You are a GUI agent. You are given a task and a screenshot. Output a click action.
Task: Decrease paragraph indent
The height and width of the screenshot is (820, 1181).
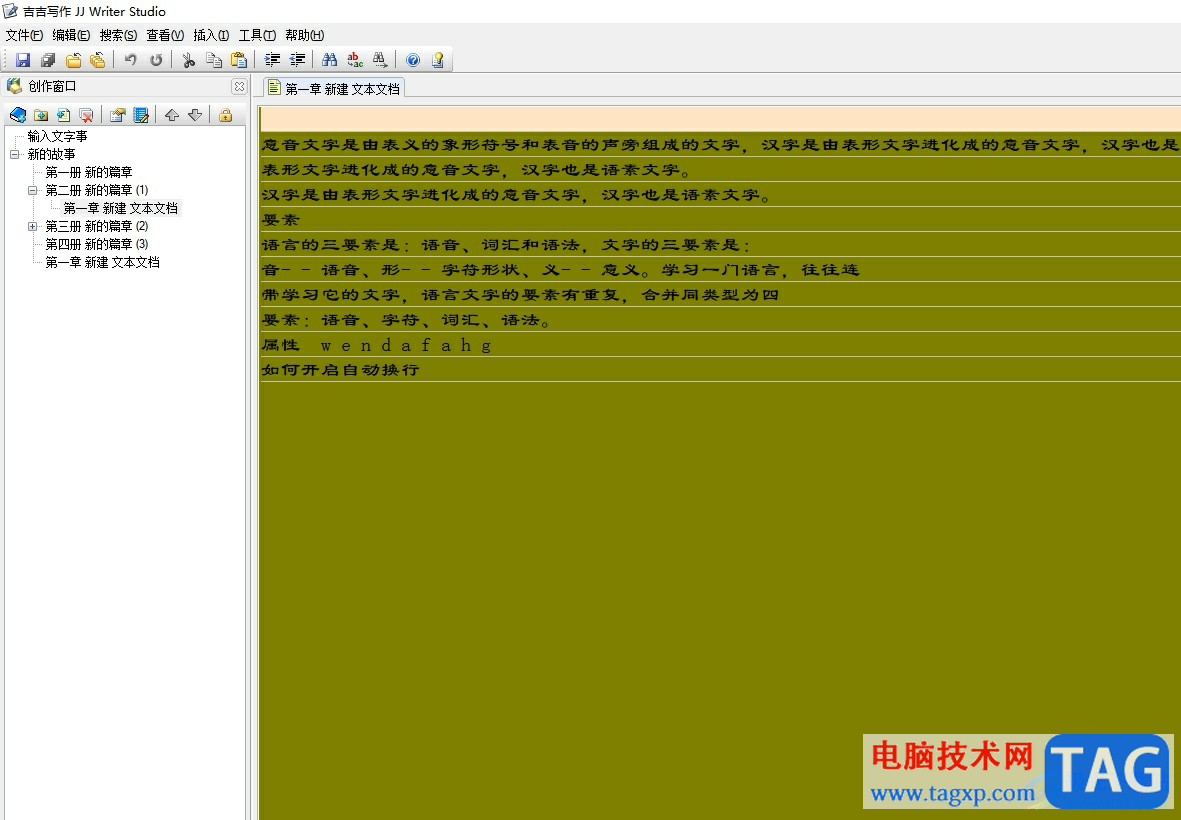[298, 59]
